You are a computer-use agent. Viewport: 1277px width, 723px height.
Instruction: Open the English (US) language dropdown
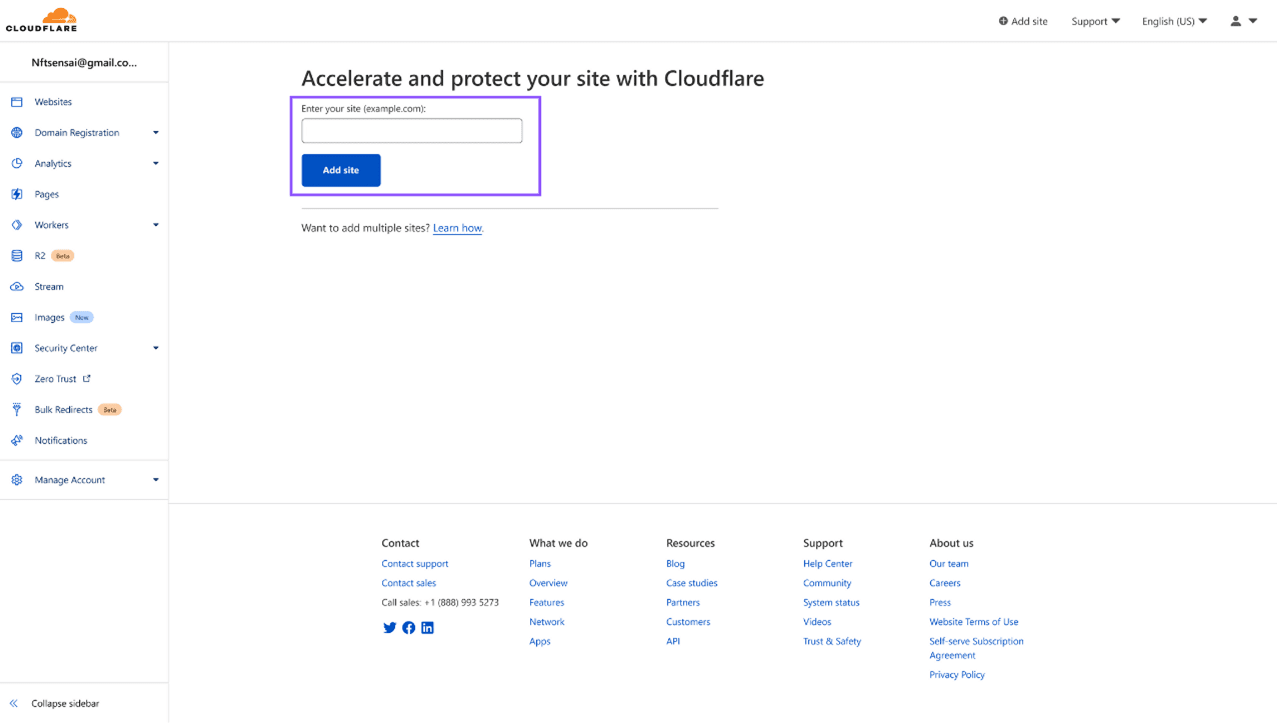pos(1175,21)
